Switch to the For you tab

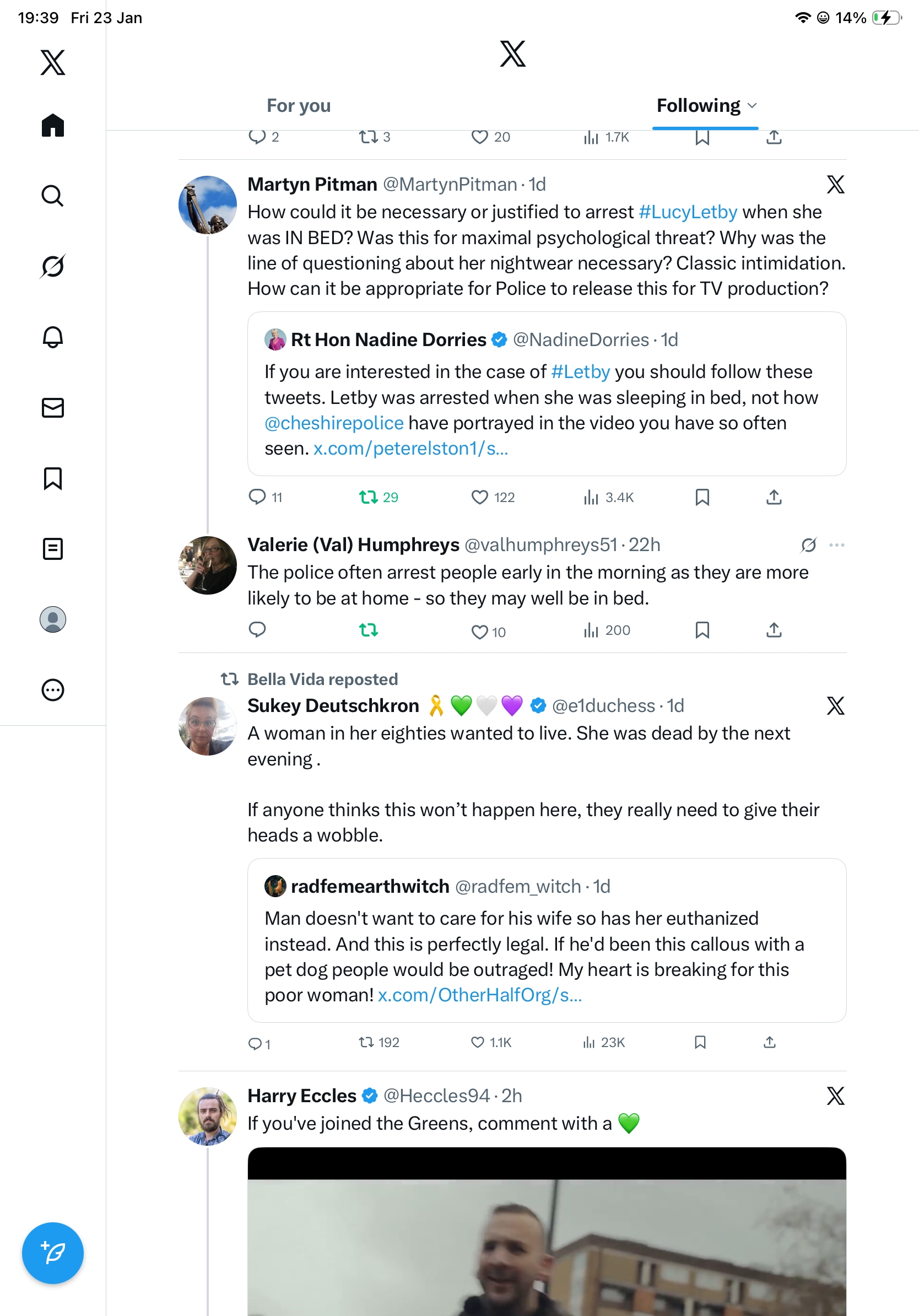(299, 105)
